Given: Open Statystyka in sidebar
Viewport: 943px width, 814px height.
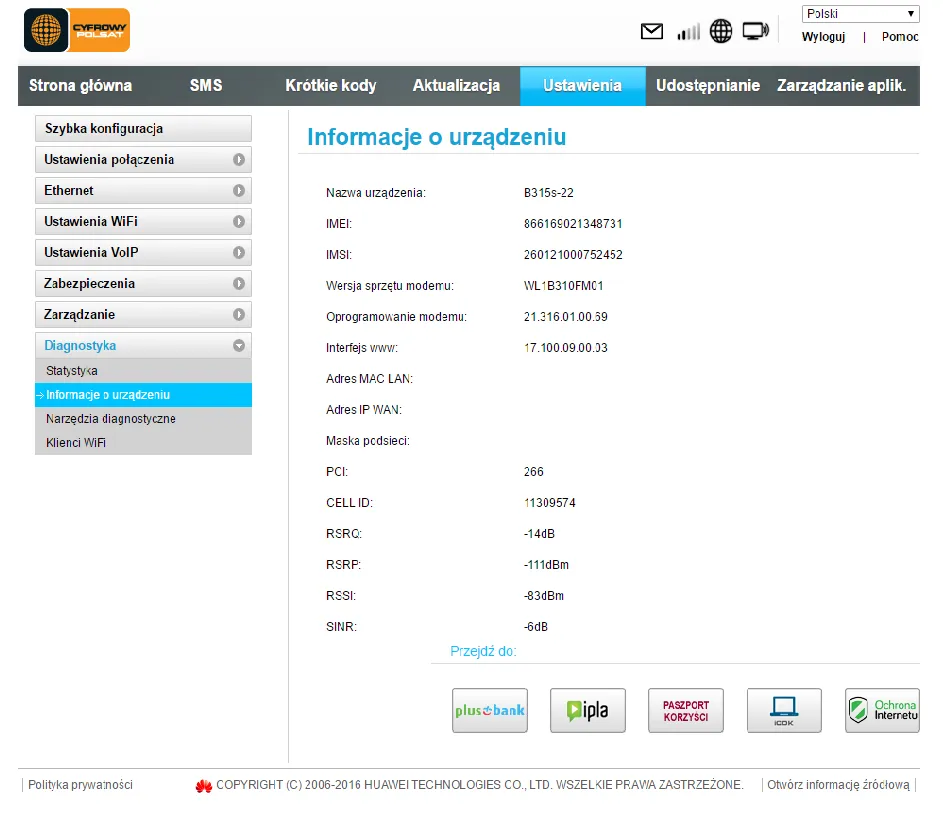Looking at the screenshot, I should 143,371.
